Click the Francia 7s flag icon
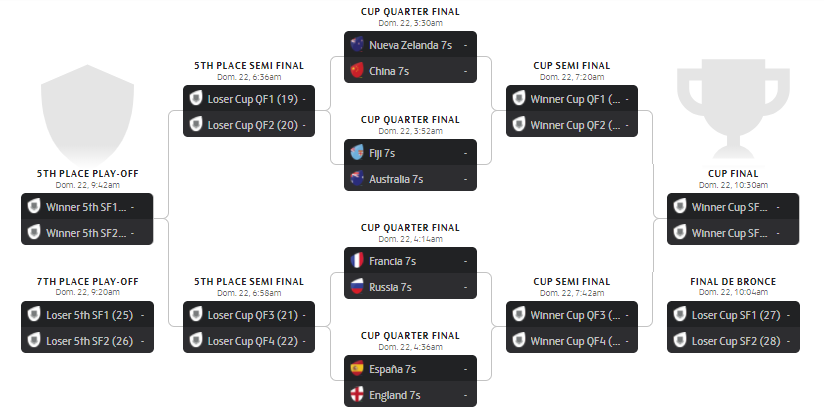Image resolution: width=824 pixels, height=415 pixels. (x=357, y=261)
